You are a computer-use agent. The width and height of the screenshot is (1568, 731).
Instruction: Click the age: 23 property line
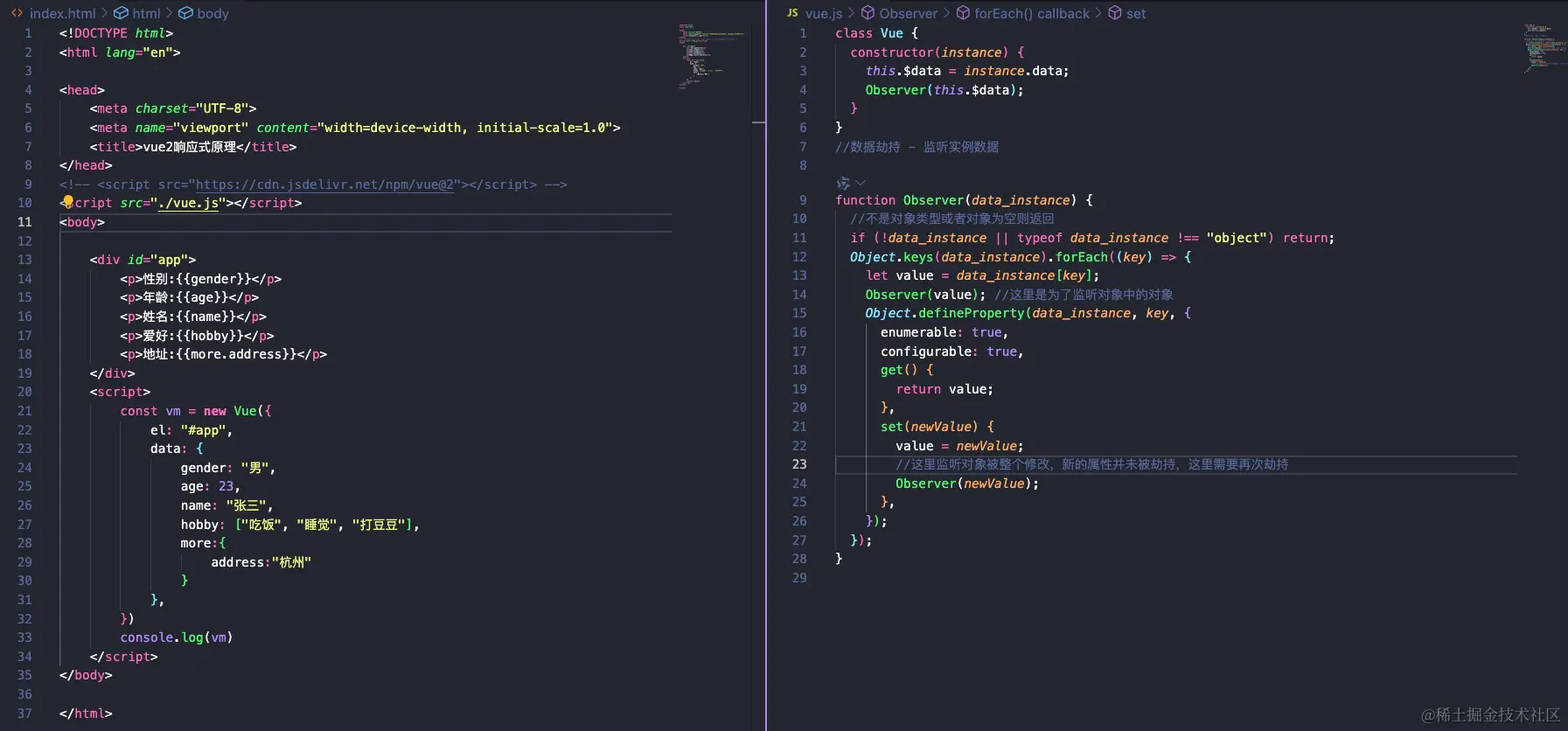(x=210, y=486)
